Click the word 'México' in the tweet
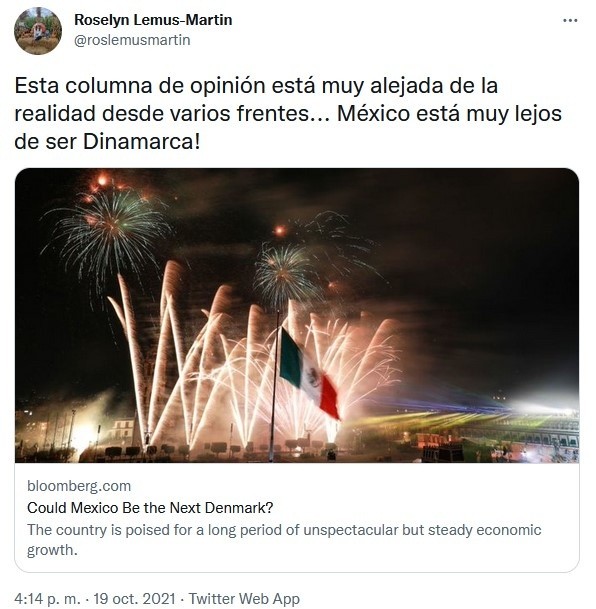 [x=373, y=114]
